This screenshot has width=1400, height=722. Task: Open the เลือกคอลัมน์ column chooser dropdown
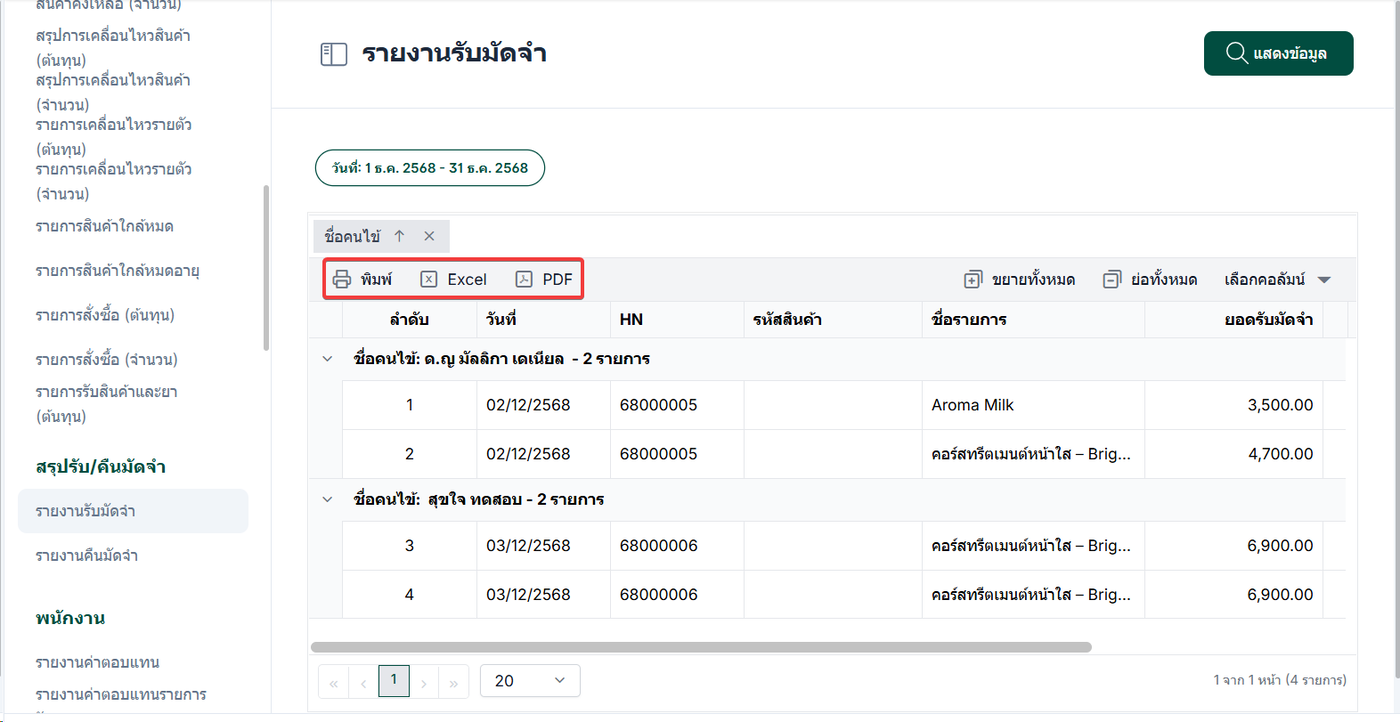coord(1278,280)
